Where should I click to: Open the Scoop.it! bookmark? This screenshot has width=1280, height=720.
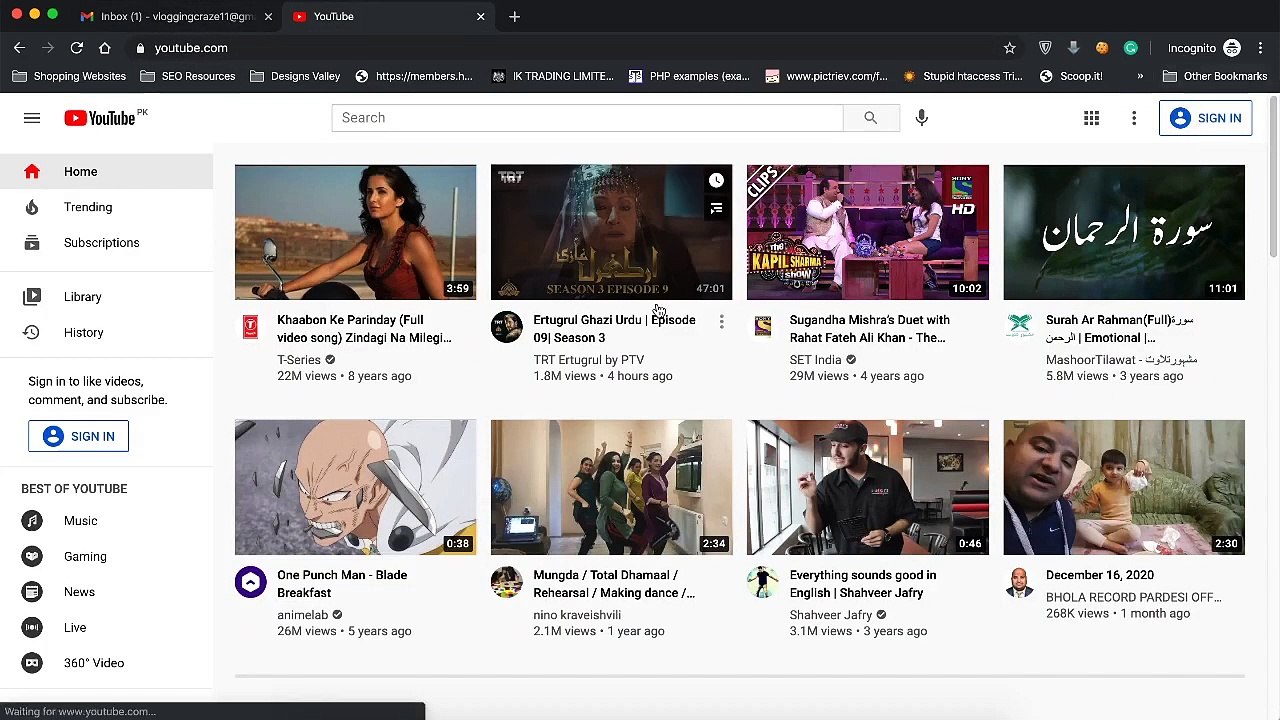1071,76
